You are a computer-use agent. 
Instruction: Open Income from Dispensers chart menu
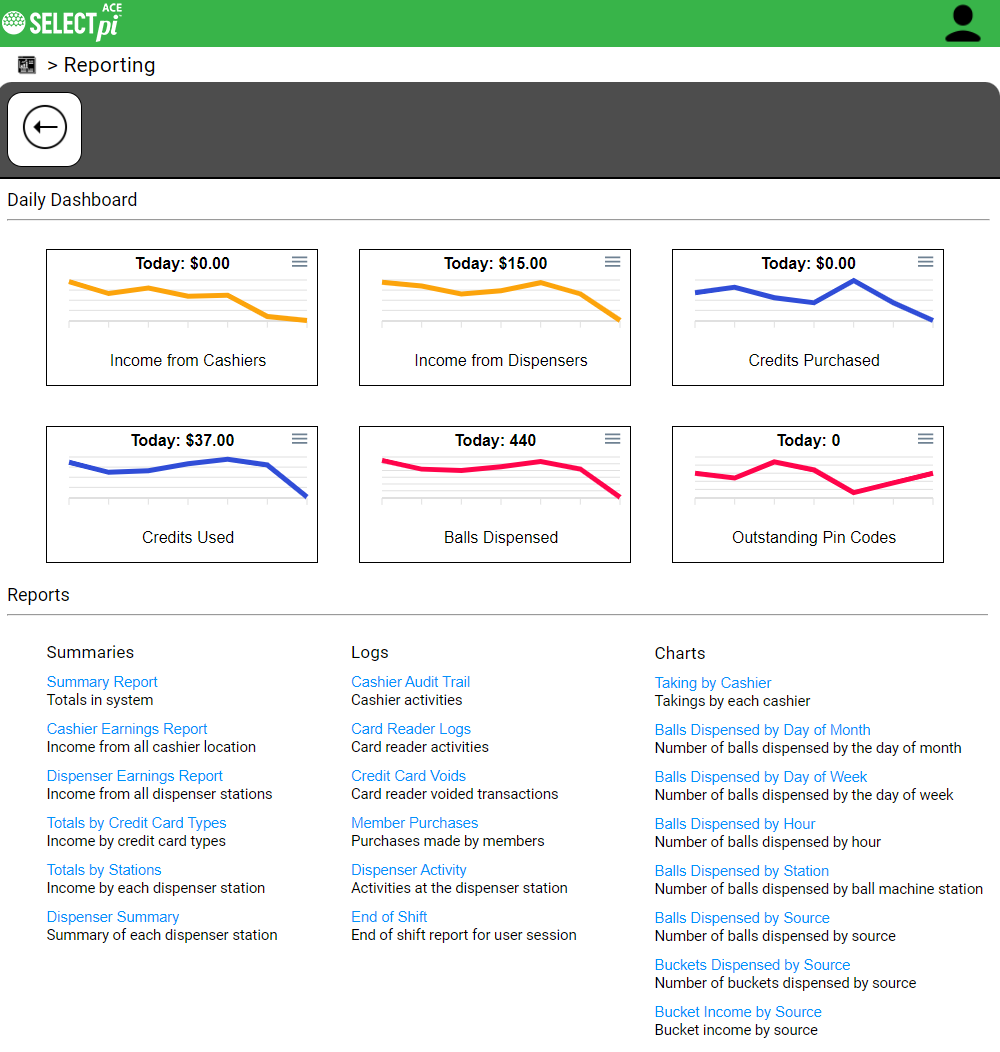tap(612, 262)
